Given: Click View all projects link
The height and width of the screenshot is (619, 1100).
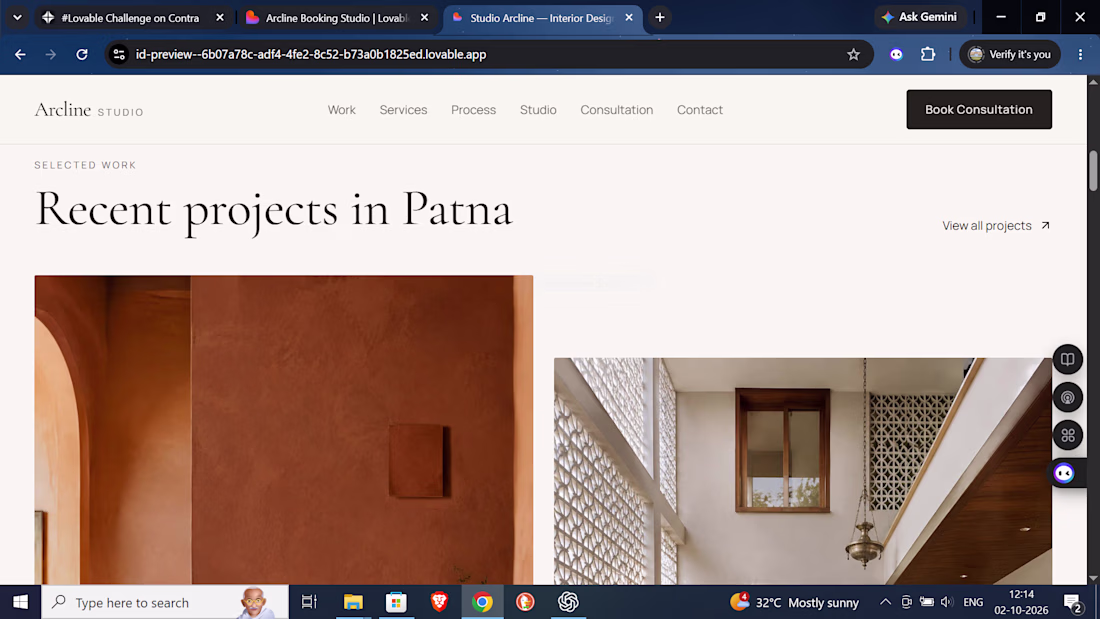Looking at the screenshot, I should click(996, 225).
